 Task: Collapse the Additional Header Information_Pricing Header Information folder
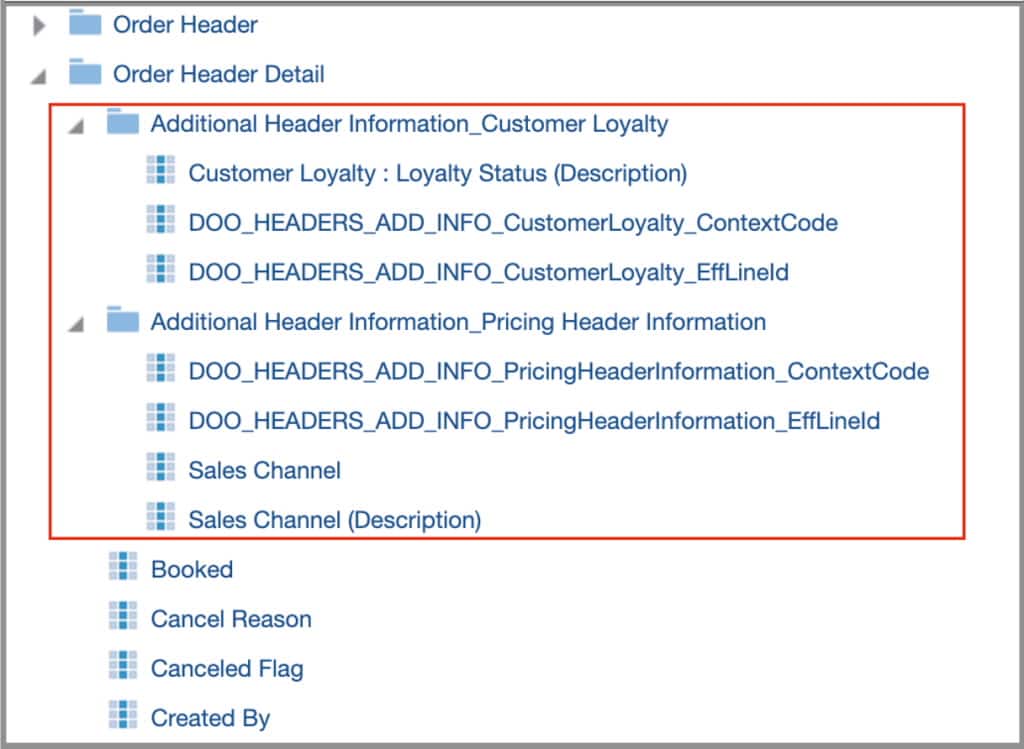pyautogui.click(x=78, y=321)
